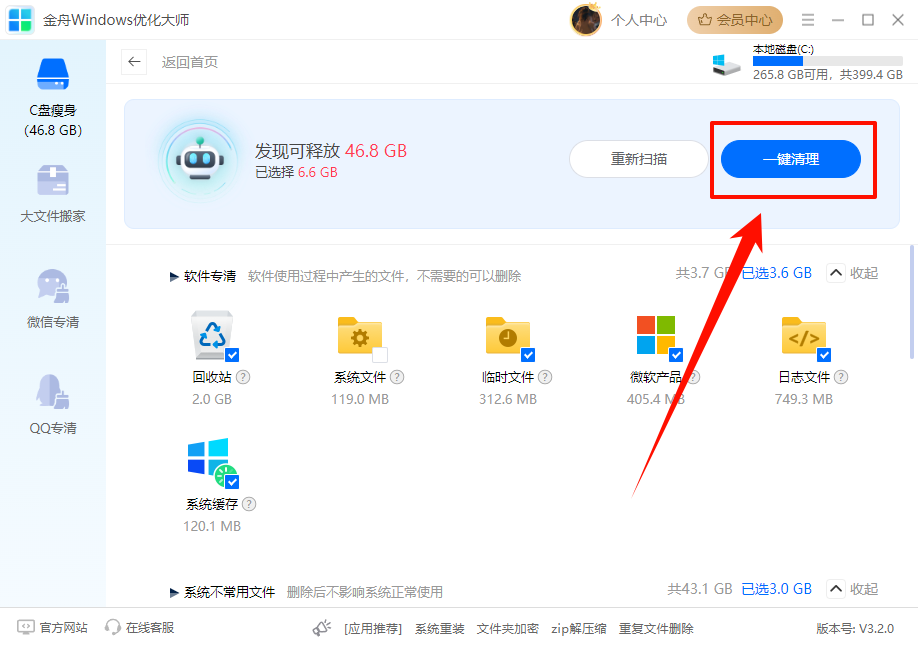Click 返回首页 to return home
The image size is (918, 647).
pos(190,62)
